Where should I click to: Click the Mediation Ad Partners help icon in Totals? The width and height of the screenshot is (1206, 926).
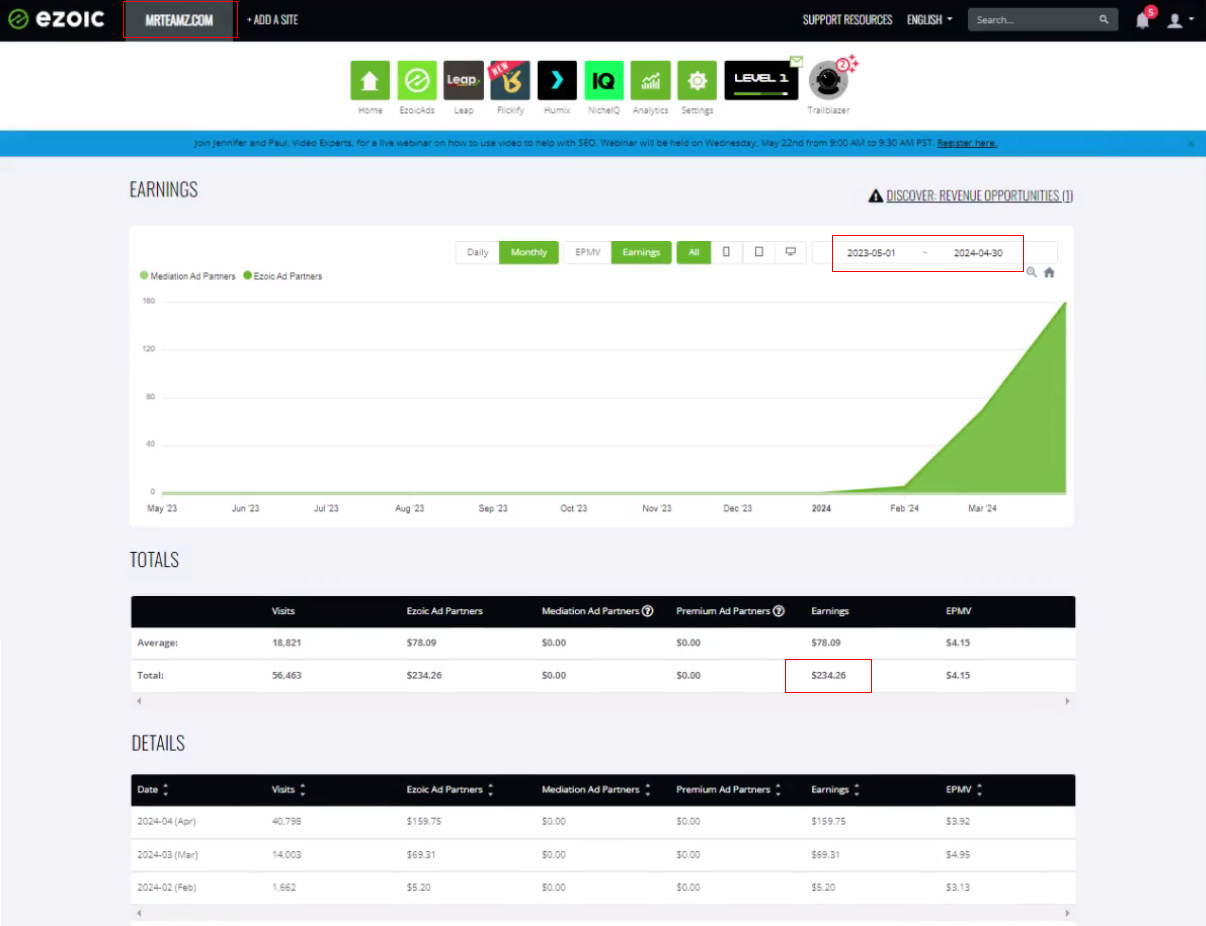647,611
